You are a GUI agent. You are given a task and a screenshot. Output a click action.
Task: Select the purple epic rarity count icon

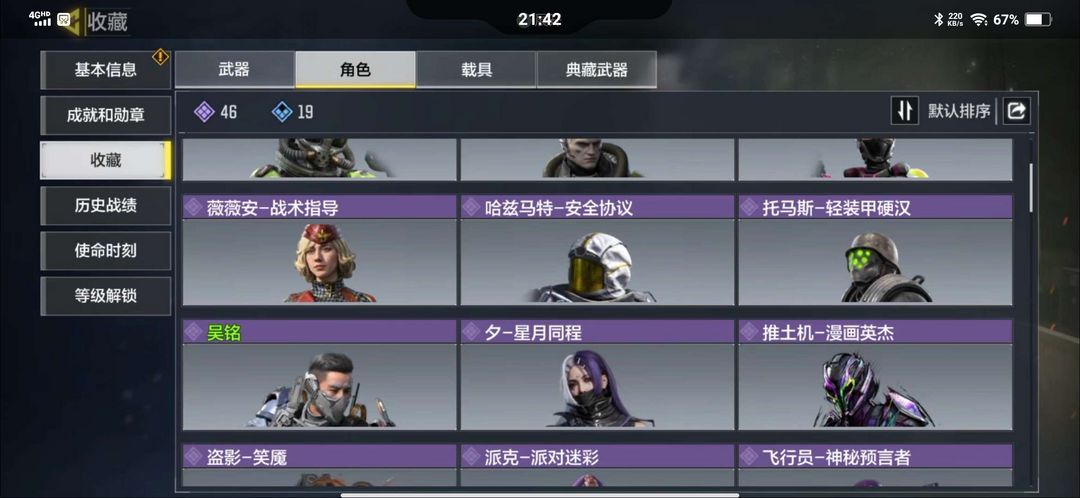[204, 112]
